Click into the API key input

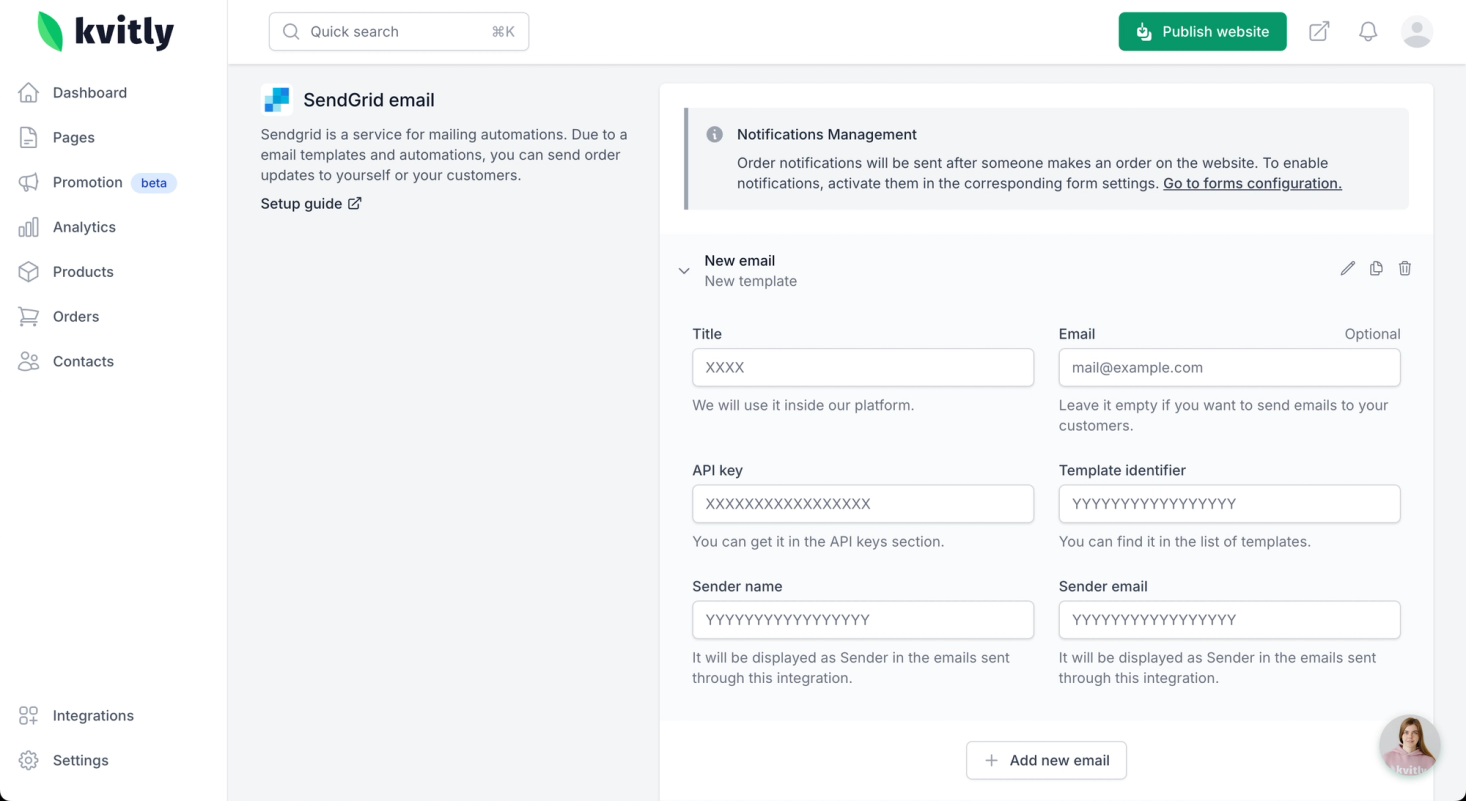pyautogui.click(x=863, y=504)
